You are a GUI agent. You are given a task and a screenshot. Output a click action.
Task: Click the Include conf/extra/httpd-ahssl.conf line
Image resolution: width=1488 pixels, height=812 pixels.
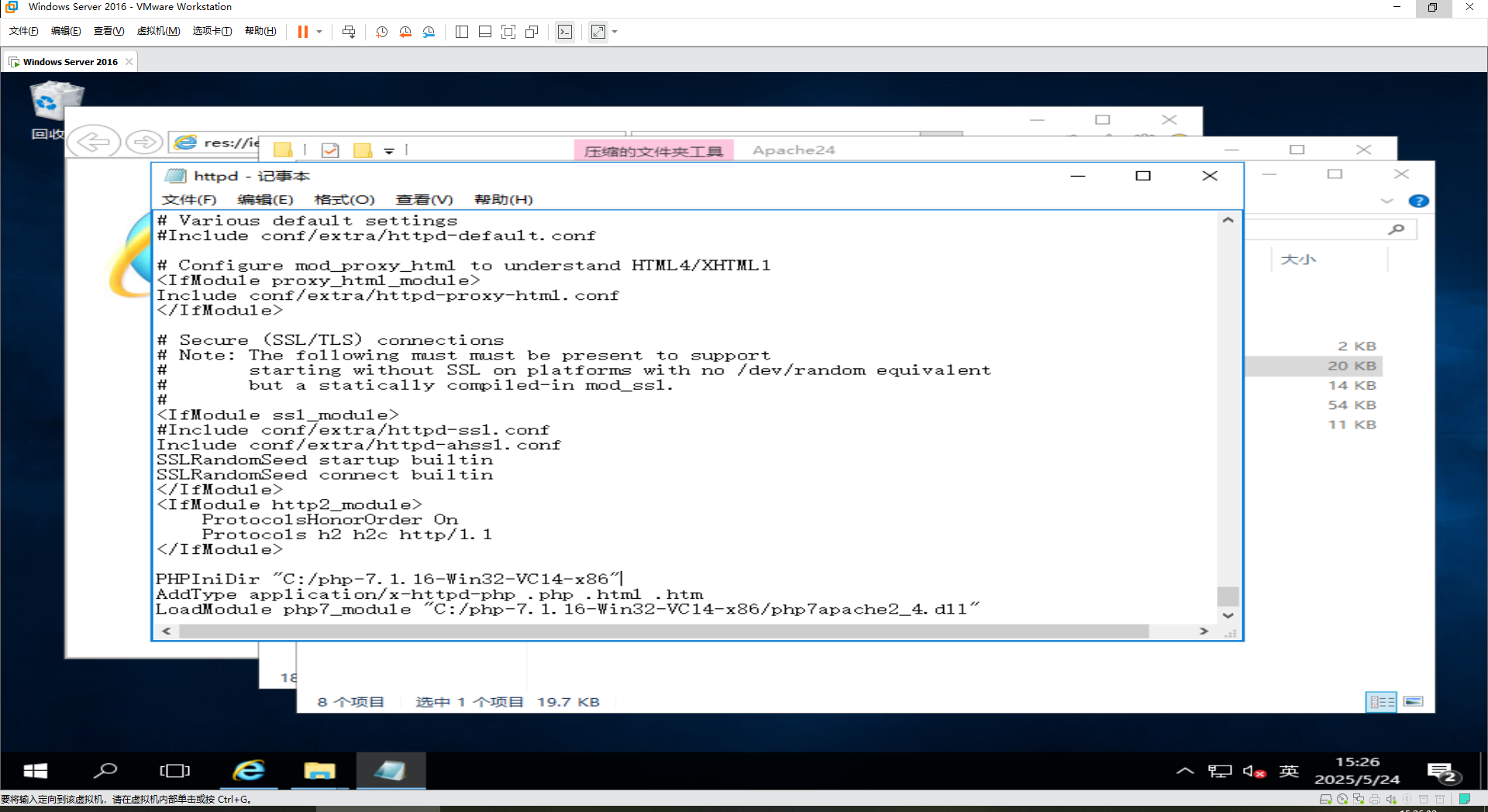tap(358, 445)
